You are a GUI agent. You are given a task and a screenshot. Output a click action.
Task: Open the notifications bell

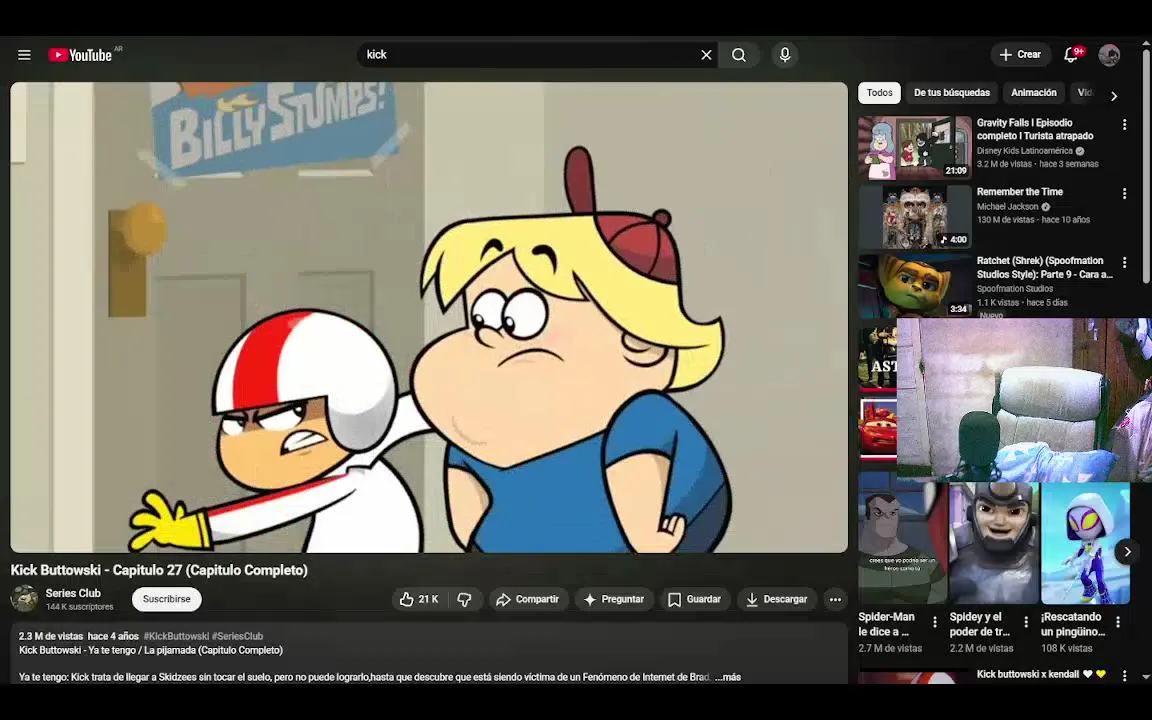coord(1072,55)
